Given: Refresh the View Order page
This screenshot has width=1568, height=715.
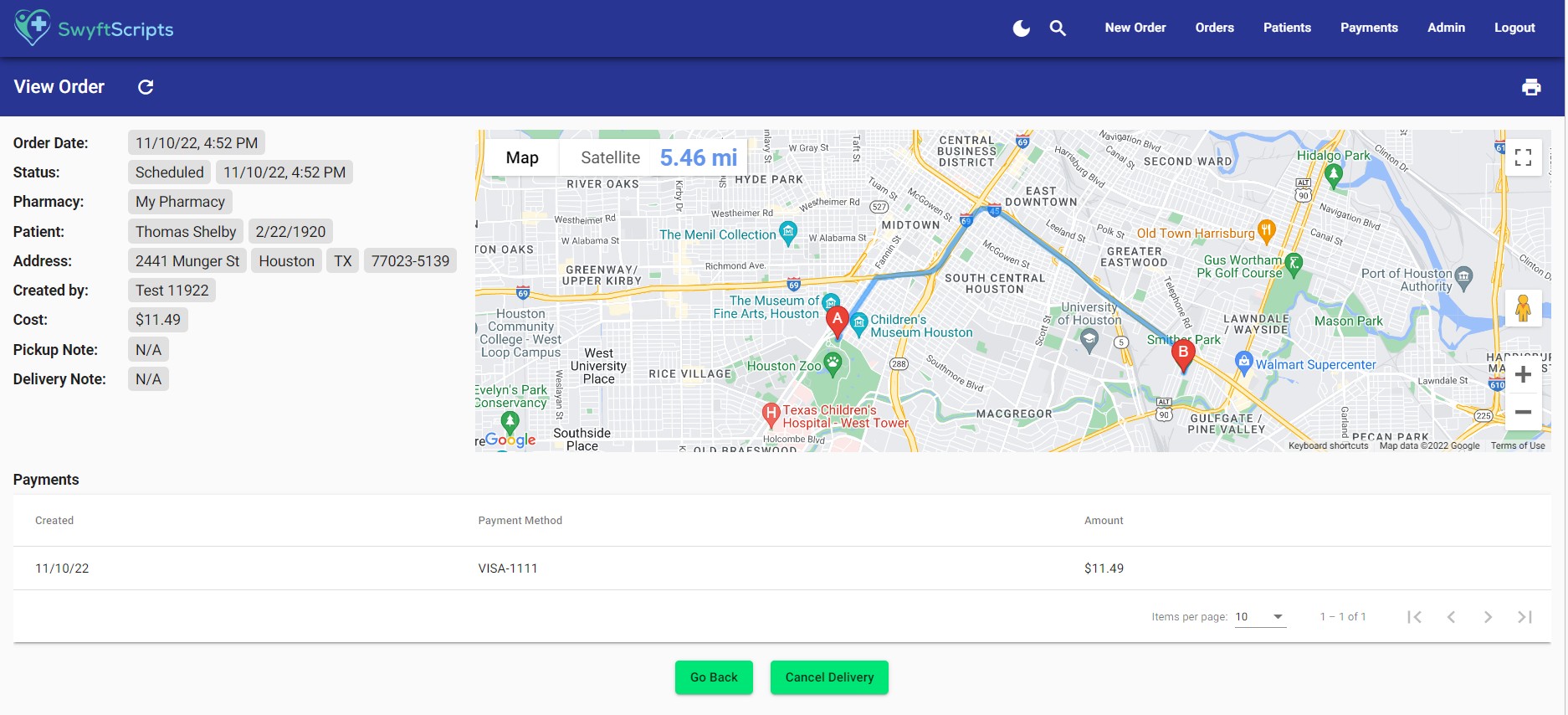Looking at the screenshot, I should 146,87.
